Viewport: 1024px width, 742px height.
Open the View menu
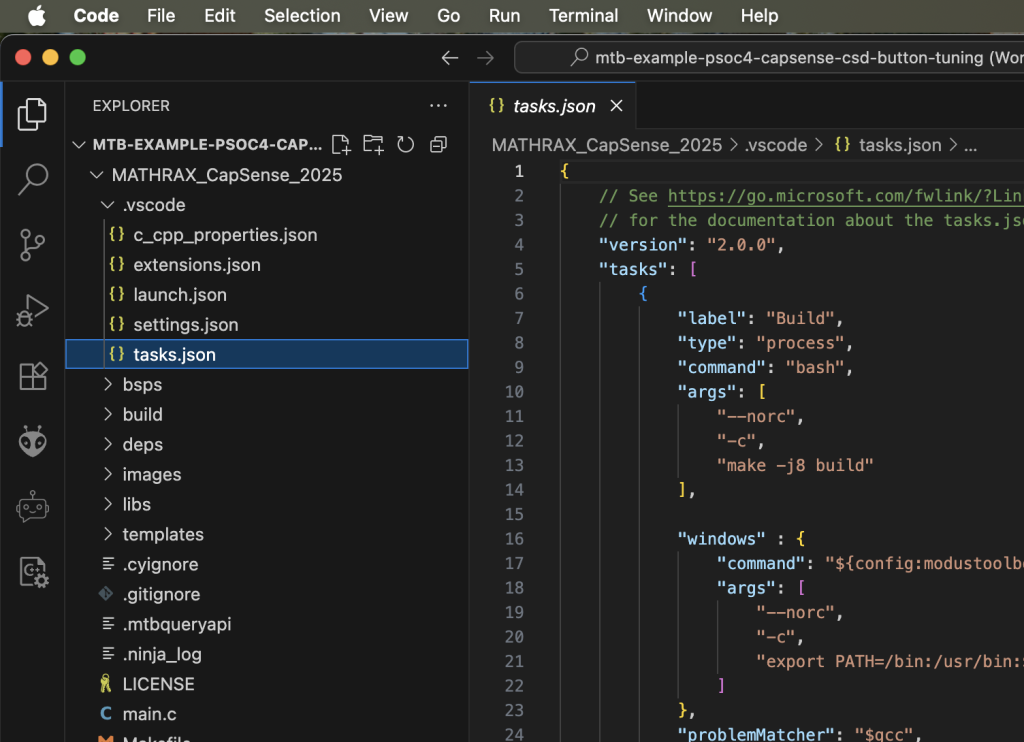(x=389, y=16)
